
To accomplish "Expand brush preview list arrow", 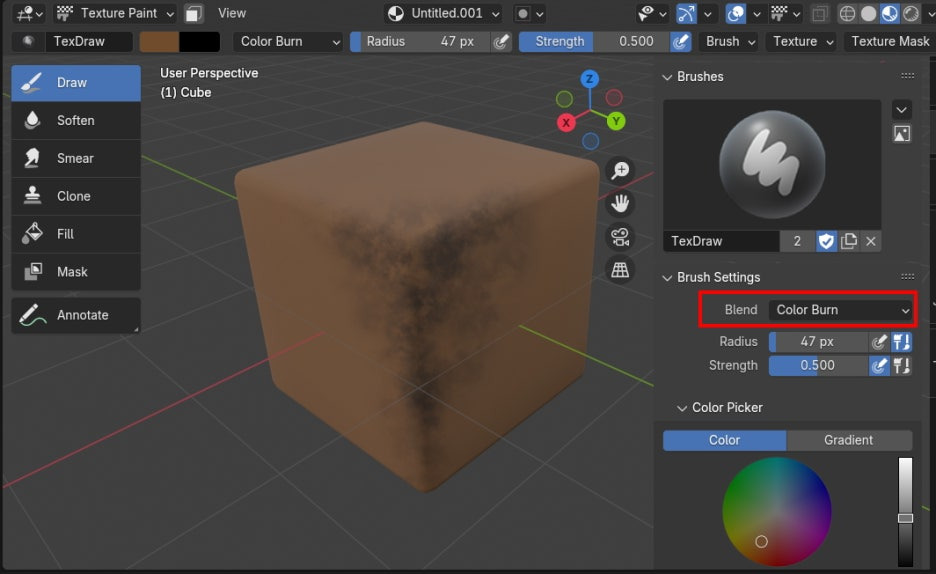I will [x=901, y=110].
